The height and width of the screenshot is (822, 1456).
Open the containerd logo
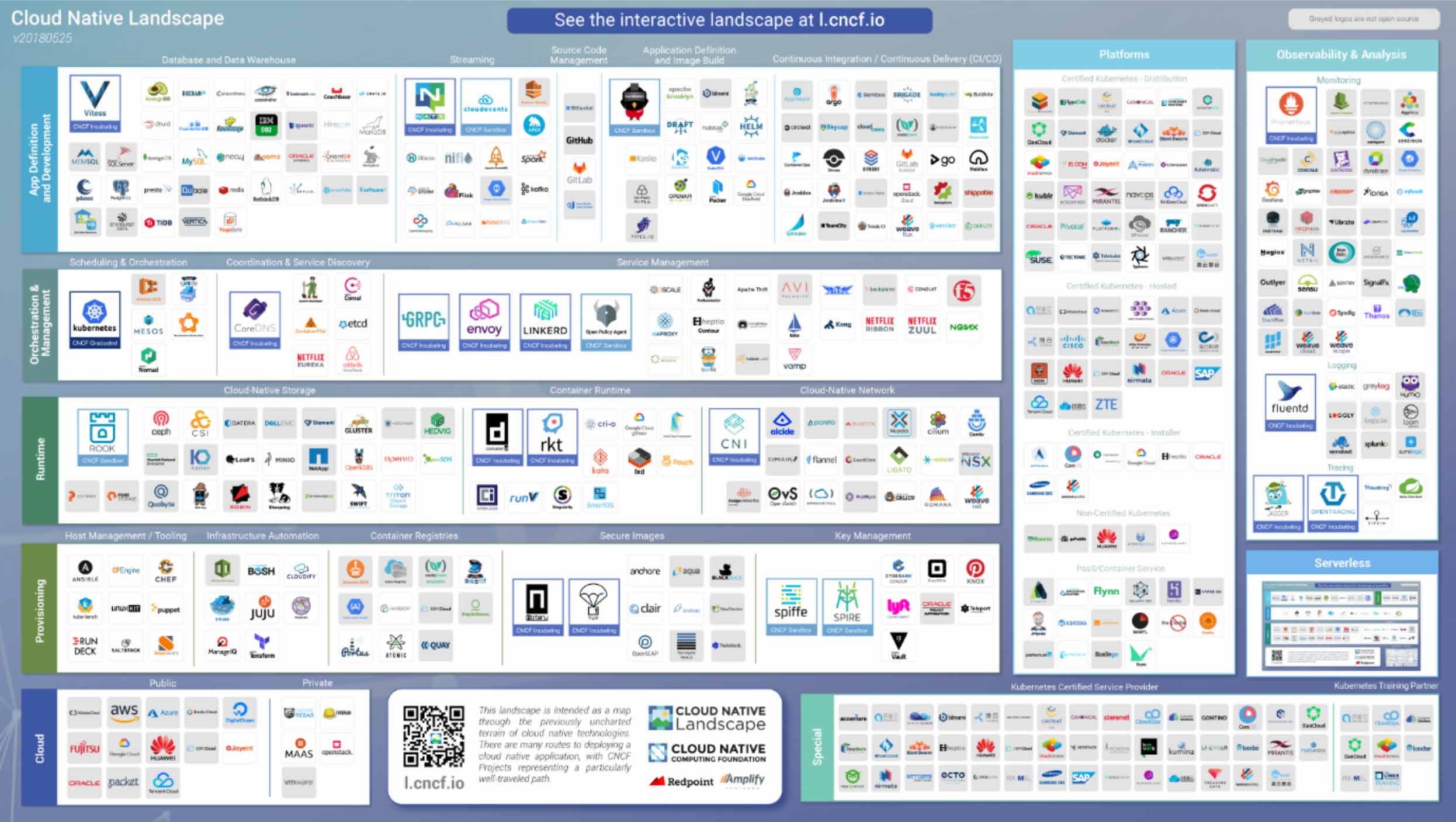pos(497,438)
